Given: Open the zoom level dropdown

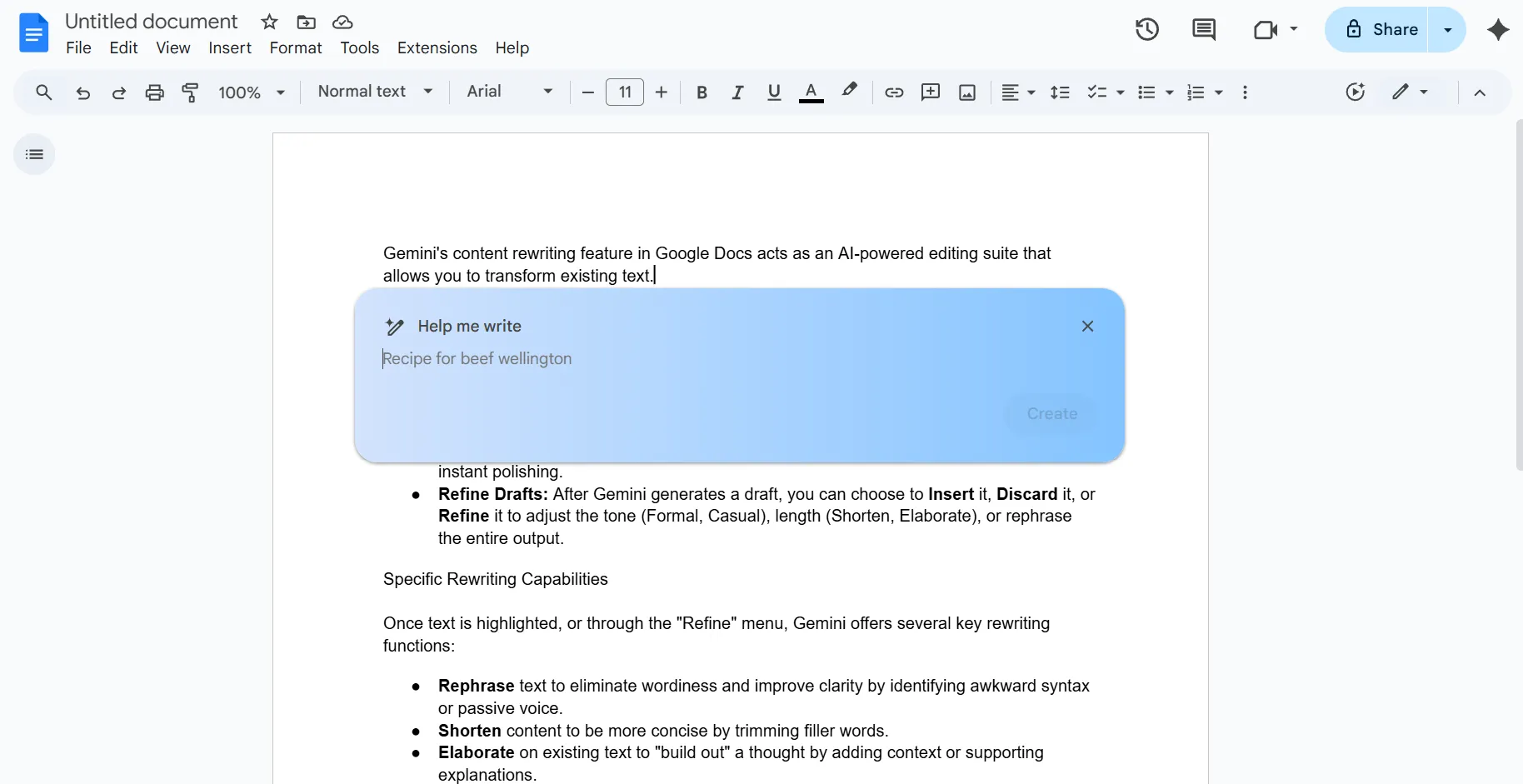Looking at the screenshot, I should coord(252,92).
